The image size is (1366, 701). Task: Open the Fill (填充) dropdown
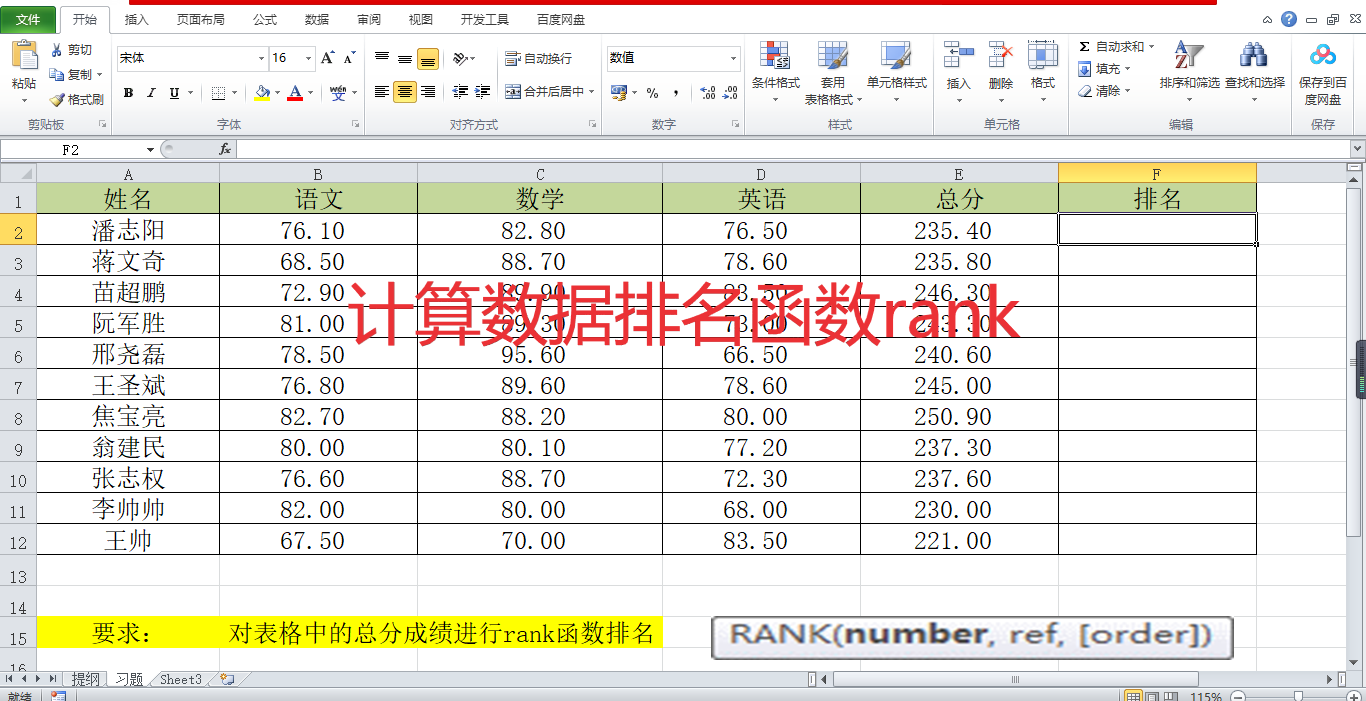point(1104,69)
